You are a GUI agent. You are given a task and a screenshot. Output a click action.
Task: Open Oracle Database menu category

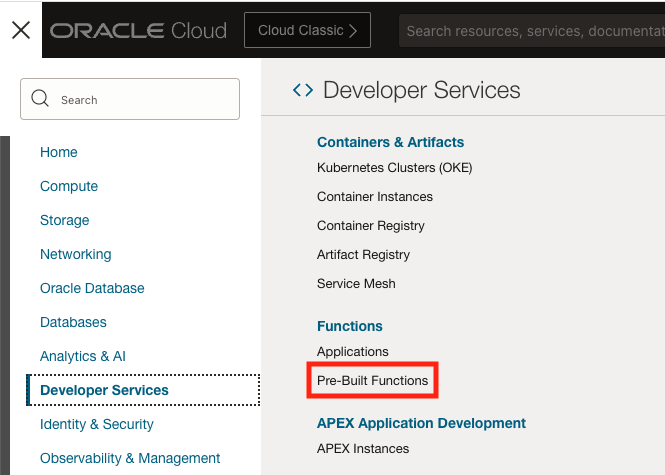coord(92,288)
